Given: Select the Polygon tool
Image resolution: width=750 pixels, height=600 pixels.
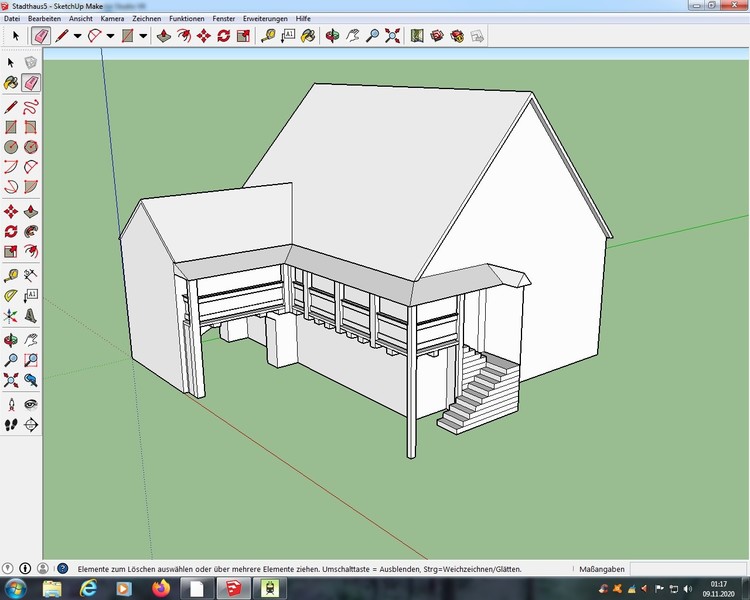Looking at the screenshot, I should pyautogui.click(x=31, y=147).
